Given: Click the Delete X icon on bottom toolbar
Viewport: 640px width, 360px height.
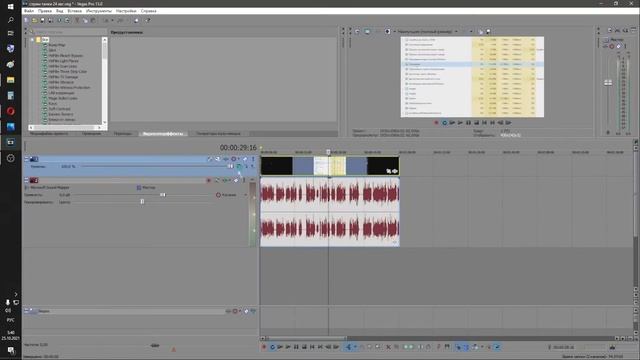Looking at the screenshot, I should pyautogui.click(x=388, y=347).
